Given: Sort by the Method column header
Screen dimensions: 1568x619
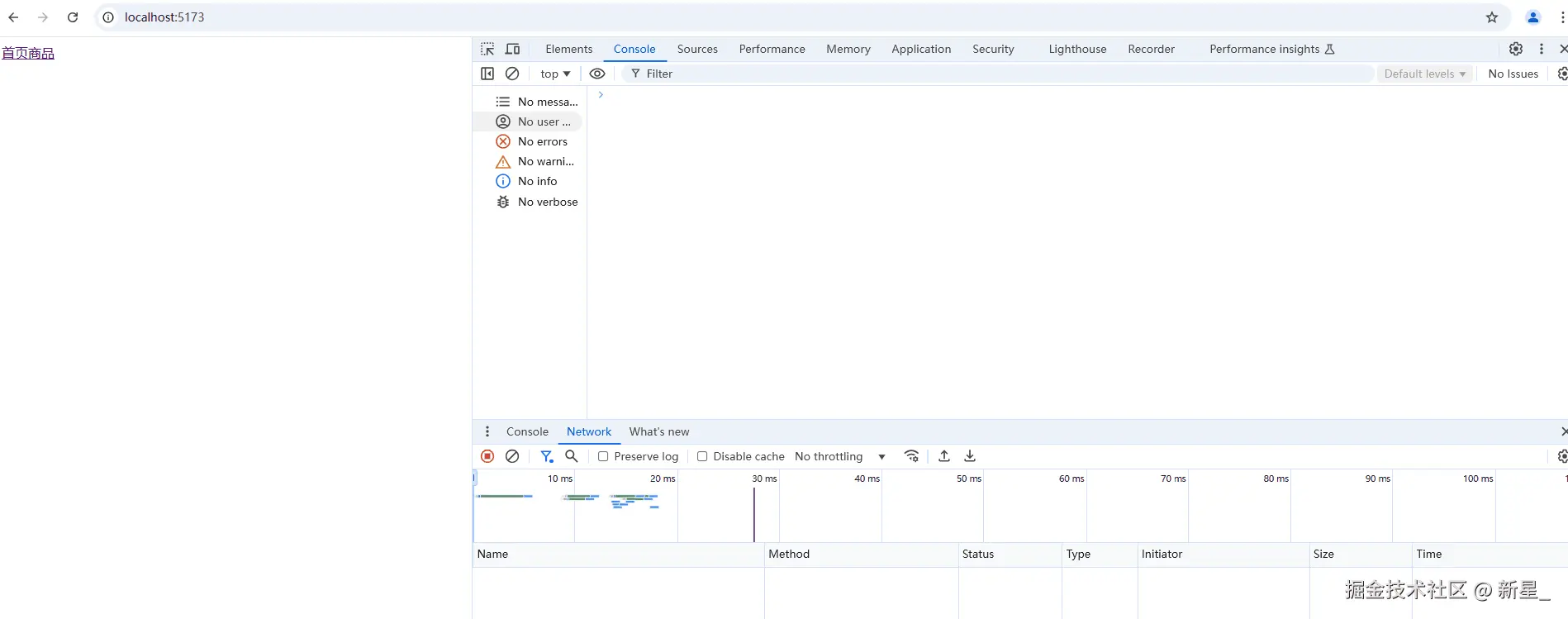Looking at the screenshot, I should click(x=861, y=555).
